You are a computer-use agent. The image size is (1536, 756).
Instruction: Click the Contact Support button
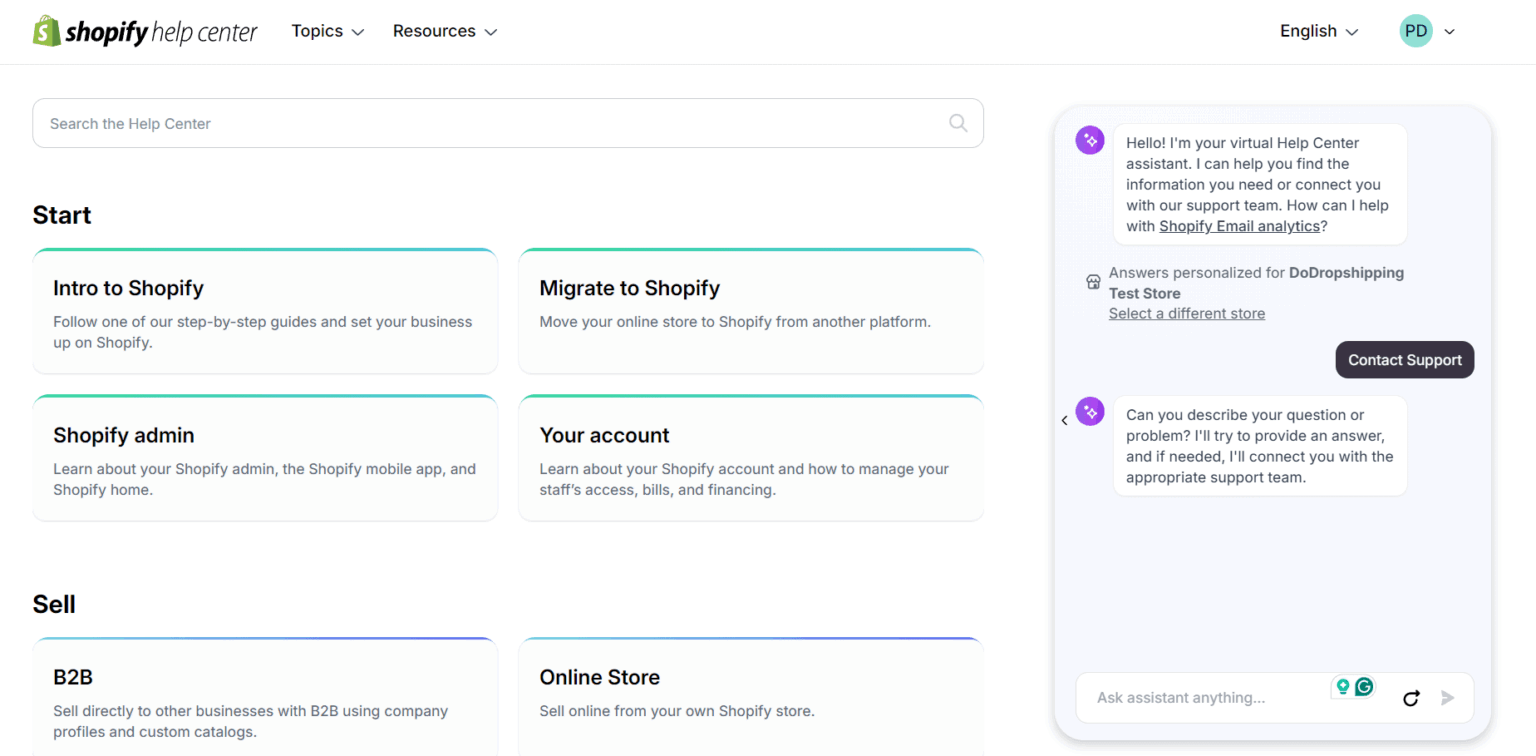pos(1405,360)
